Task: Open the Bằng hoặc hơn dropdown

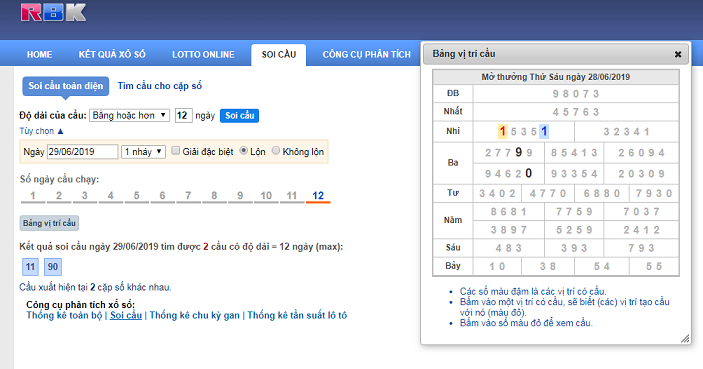Action: click(129, 116)
